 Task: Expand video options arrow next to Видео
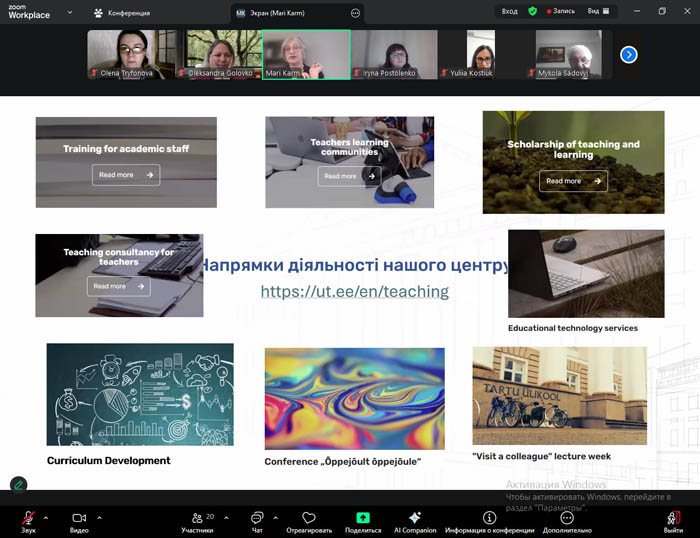pyautogui.click(x=99, y=517)
